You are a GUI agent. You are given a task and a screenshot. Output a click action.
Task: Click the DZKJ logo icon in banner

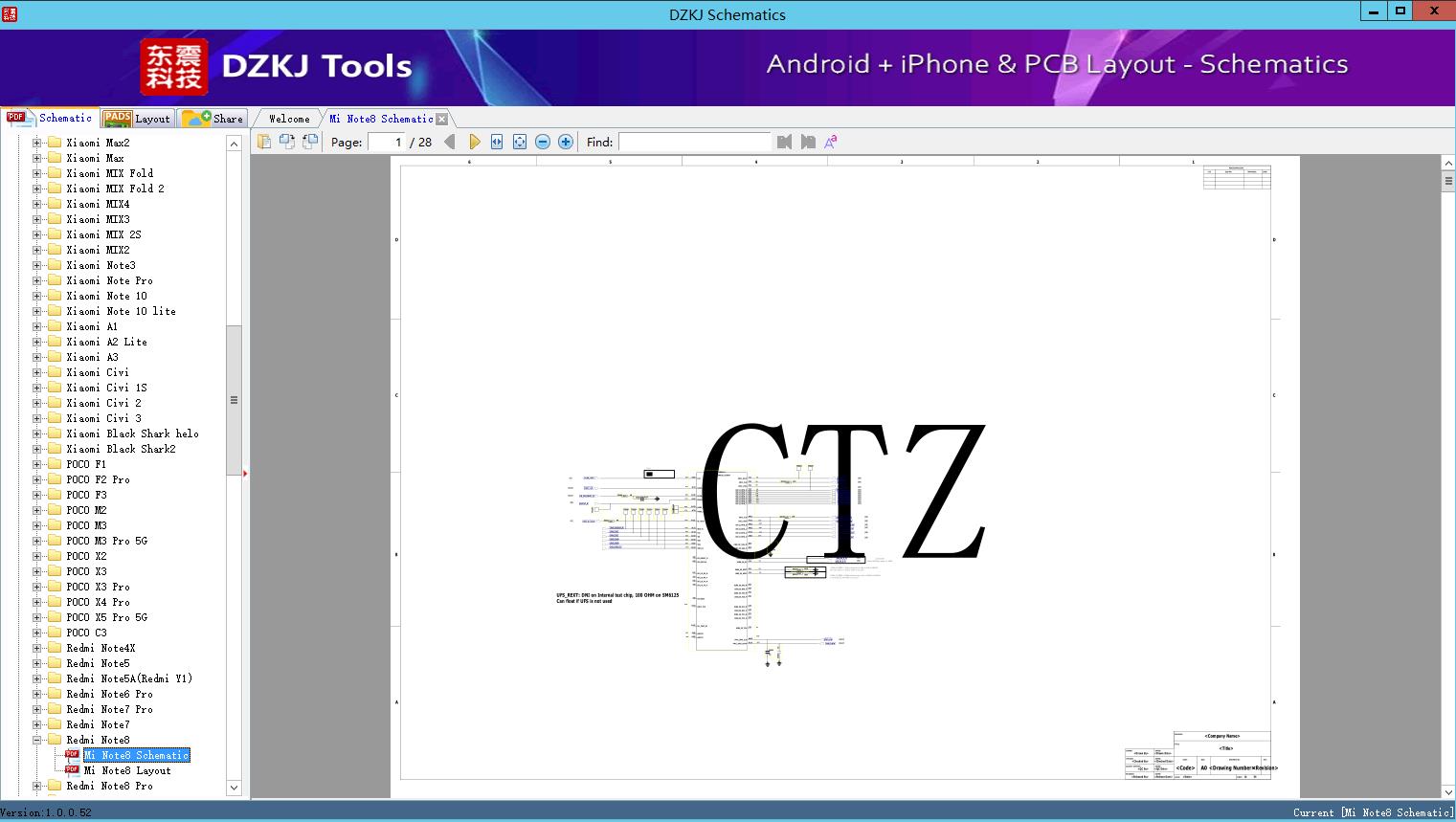tap(174, 67)
